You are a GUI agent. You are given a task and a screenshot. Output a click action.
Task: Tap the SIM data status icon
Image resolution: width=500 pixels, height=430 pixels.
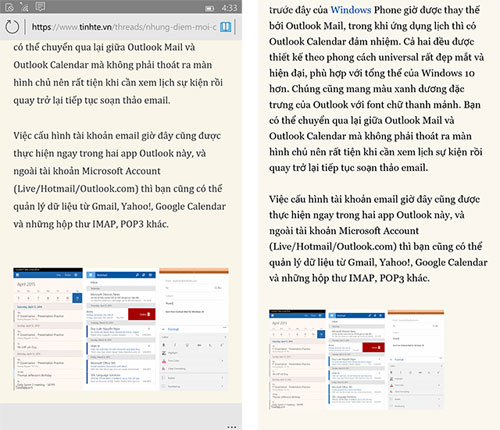tap(10, 7)
